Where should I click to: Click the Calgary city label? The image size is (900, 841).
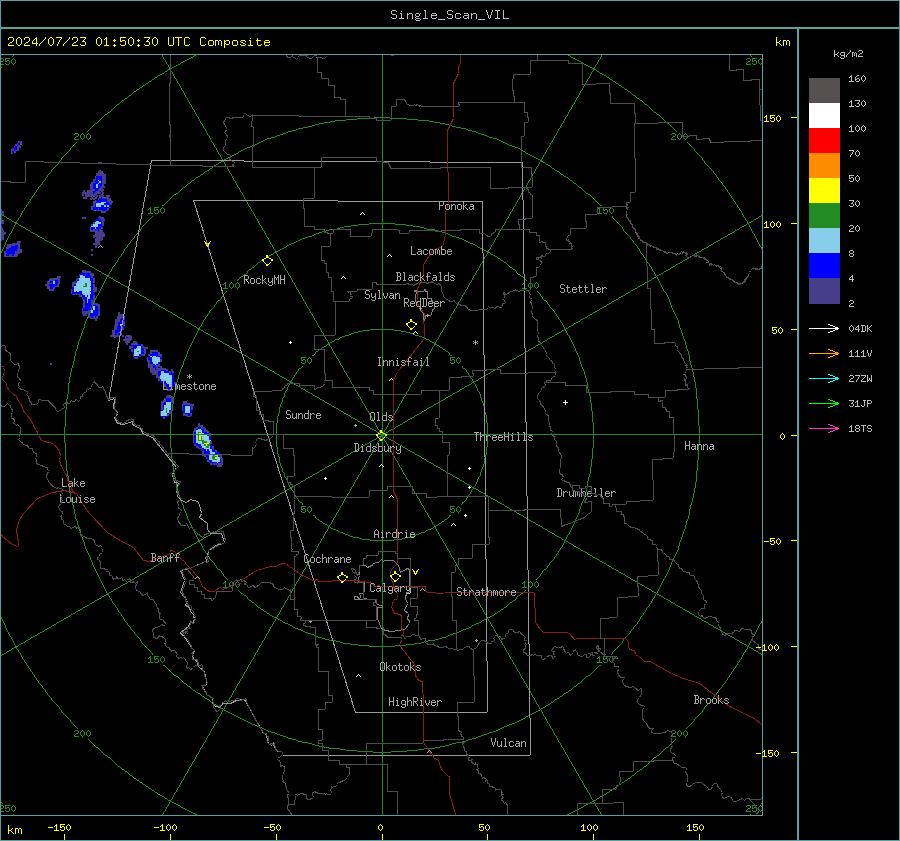390,588
